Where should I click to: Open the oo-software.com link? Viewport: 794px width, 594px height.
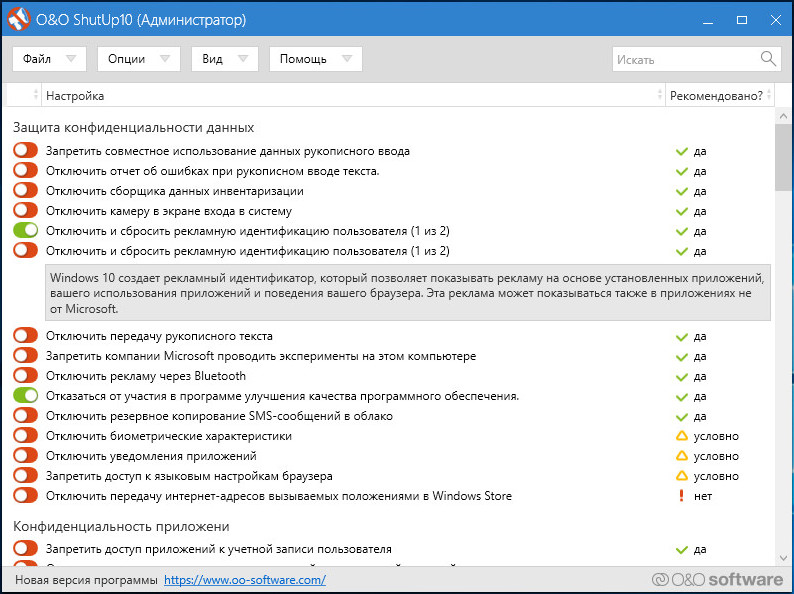tap(245, 580)
